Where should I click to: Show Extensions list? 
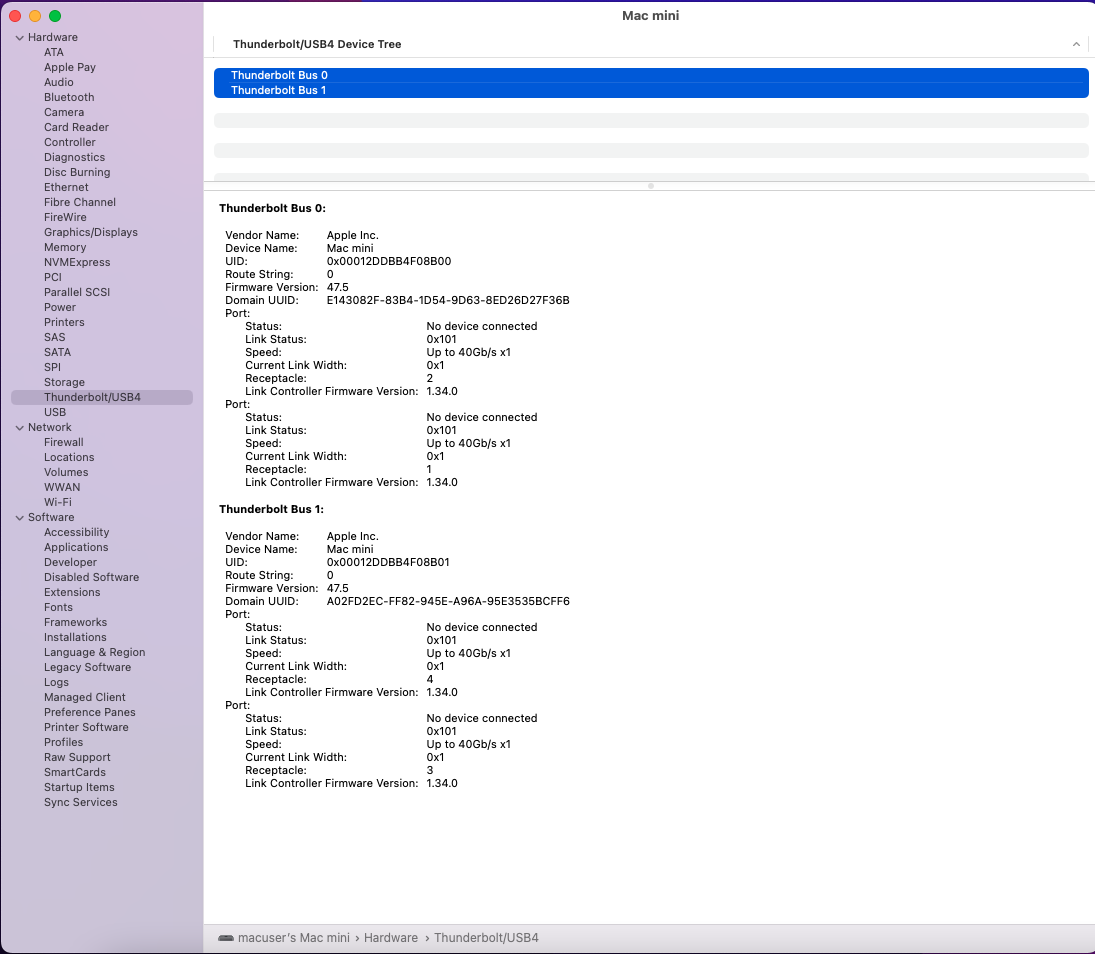coord(72,593)
